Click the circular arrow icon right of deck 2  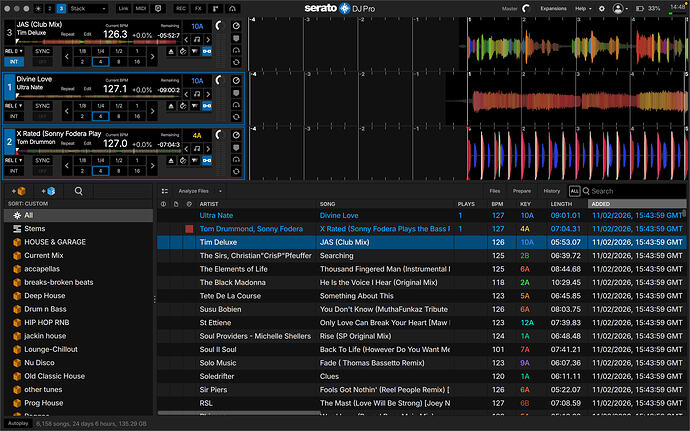236,172
